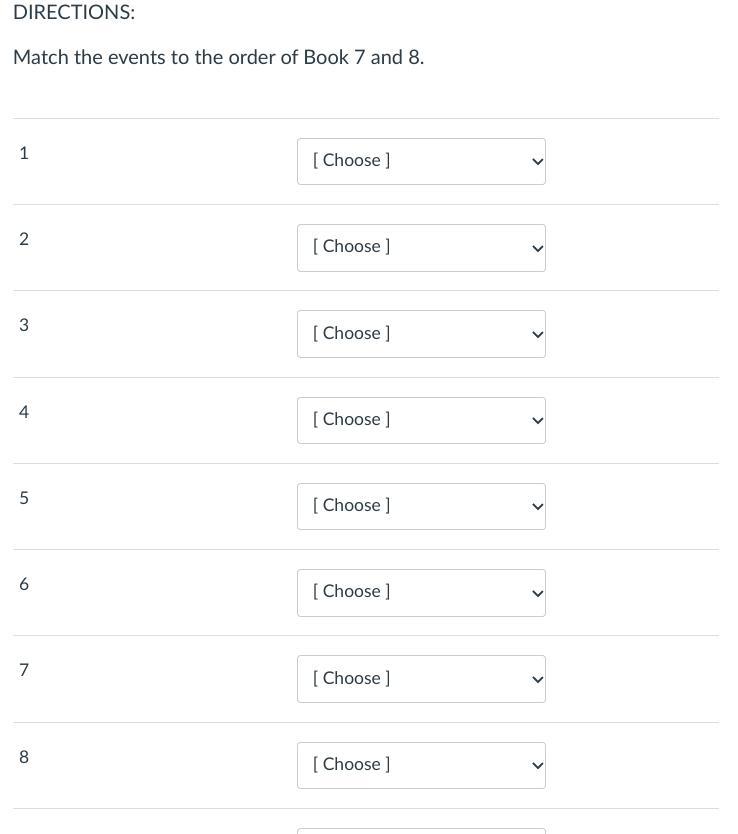Click the chevron arrow on row 4 dropdown
The width and height of the screenshot is (738, 834).
tap(537, 421)
